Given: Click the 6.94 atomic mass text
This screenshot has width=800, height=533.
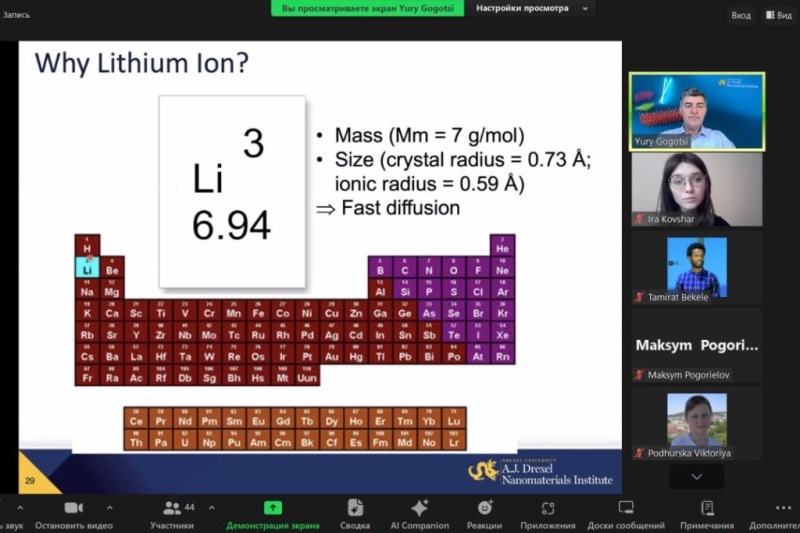Looking at the screenshot, I should [231, 225].
